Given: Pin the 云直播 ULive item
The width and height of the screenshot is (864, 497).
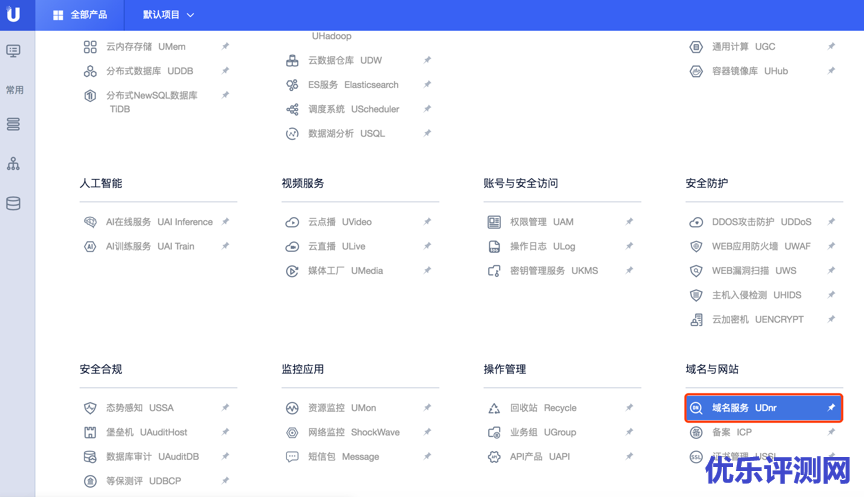Looking at the screenshot, I should pyautogui.click(x=427, y=246).
